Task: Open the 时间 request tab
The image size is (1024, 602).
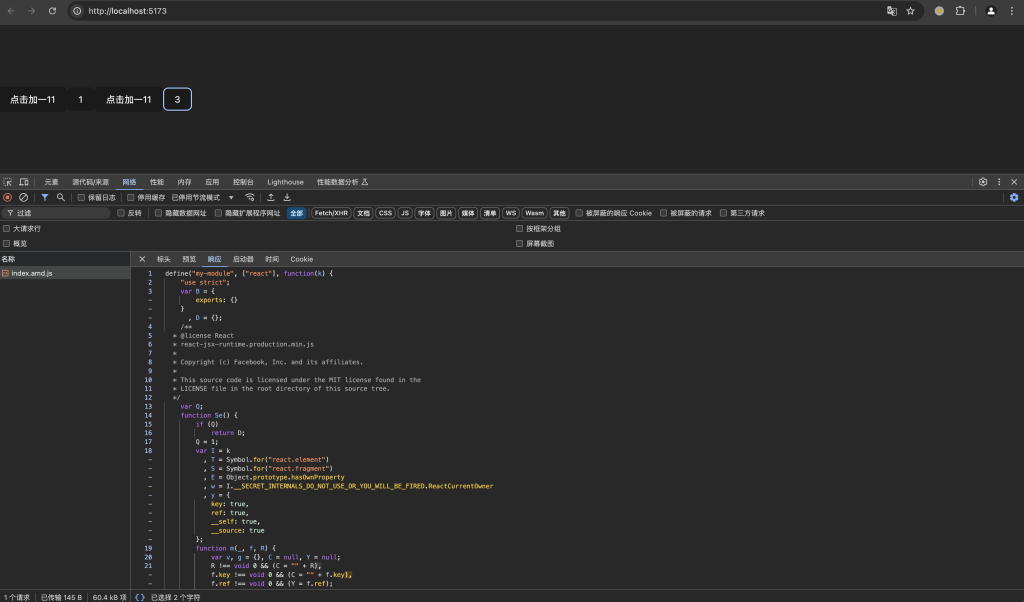Action: pos(272,259)
